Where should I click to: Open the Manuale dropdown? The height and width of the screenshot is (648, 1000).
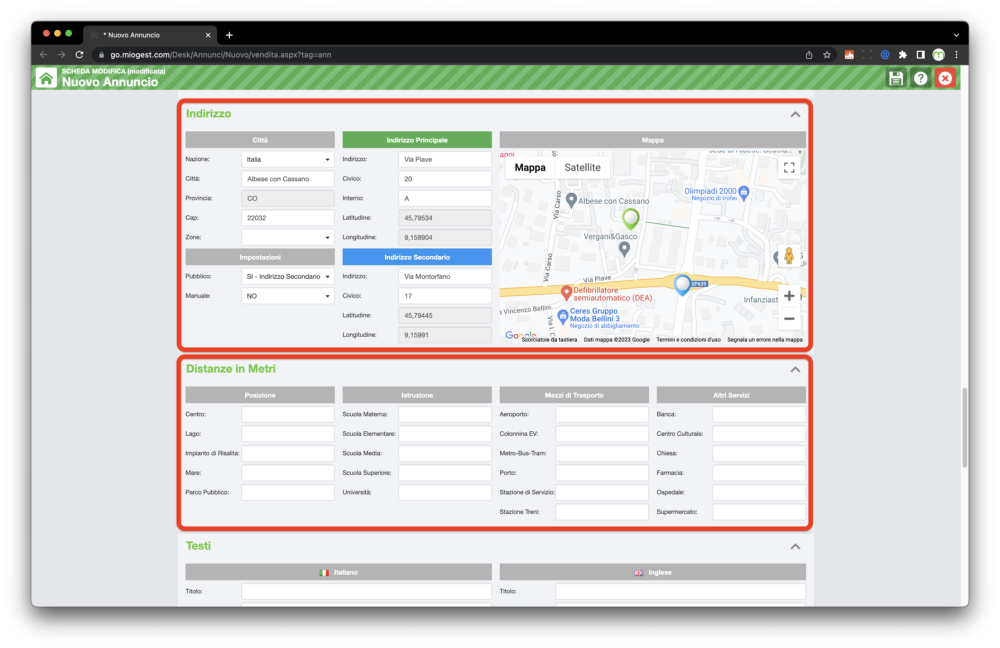pos(288,296)
